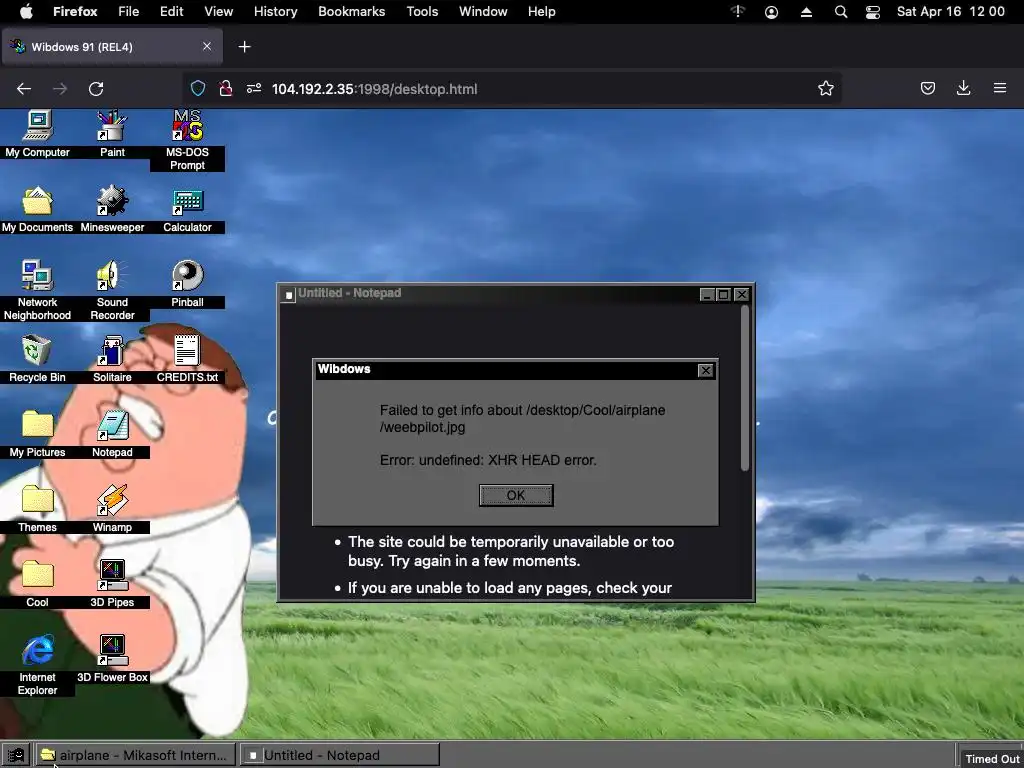
Task: Open Network Neighborhood icon
Action: tap(37, 290)
